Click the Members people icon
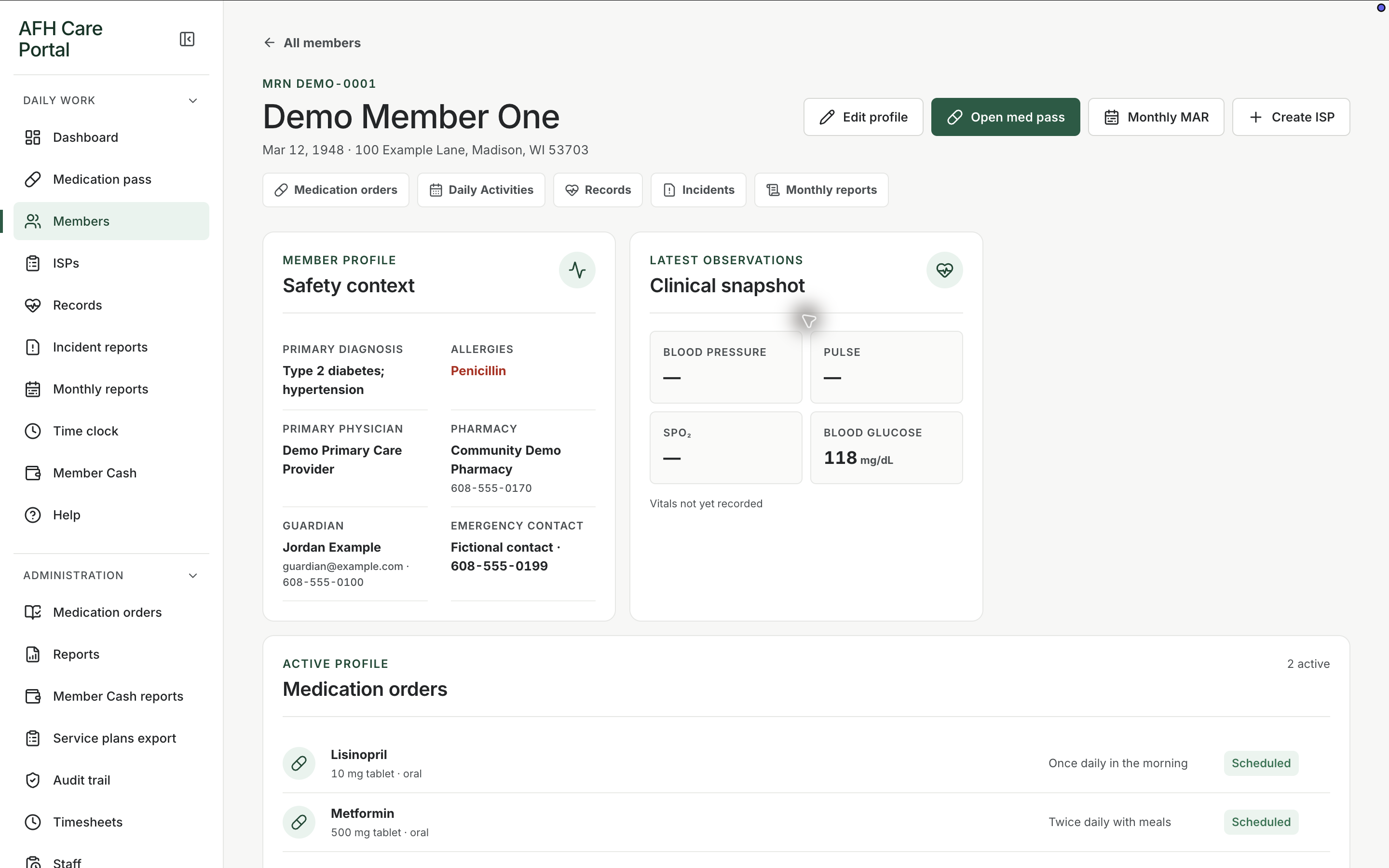1389x868 pixels. 33,221
